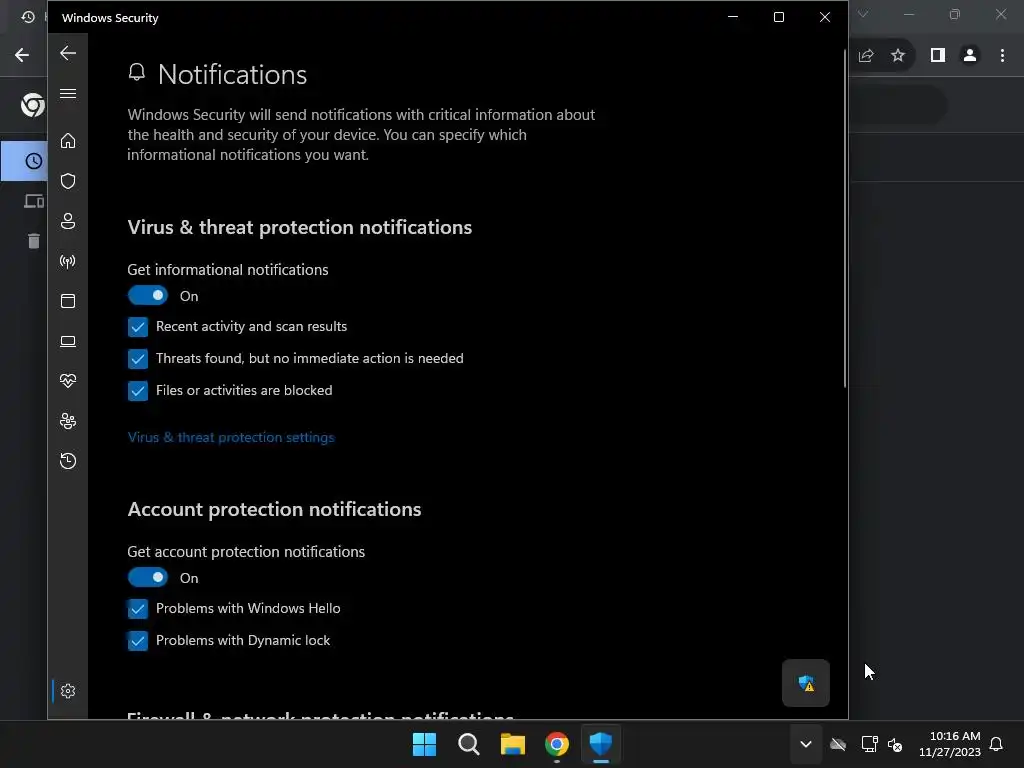This screenshot has width=1024, height=768.
Task: Uncheck Files or activities are blocked
Action: point(138,391)
